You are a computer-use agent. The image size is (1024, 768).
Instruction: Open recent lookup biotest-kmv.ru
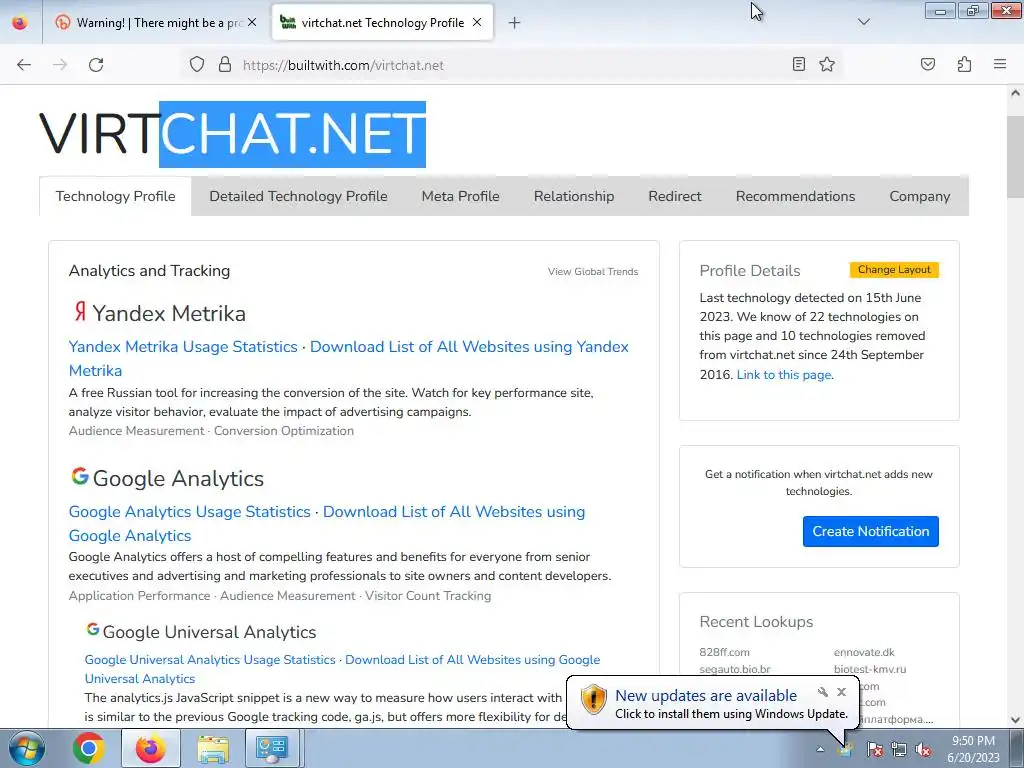870,669
